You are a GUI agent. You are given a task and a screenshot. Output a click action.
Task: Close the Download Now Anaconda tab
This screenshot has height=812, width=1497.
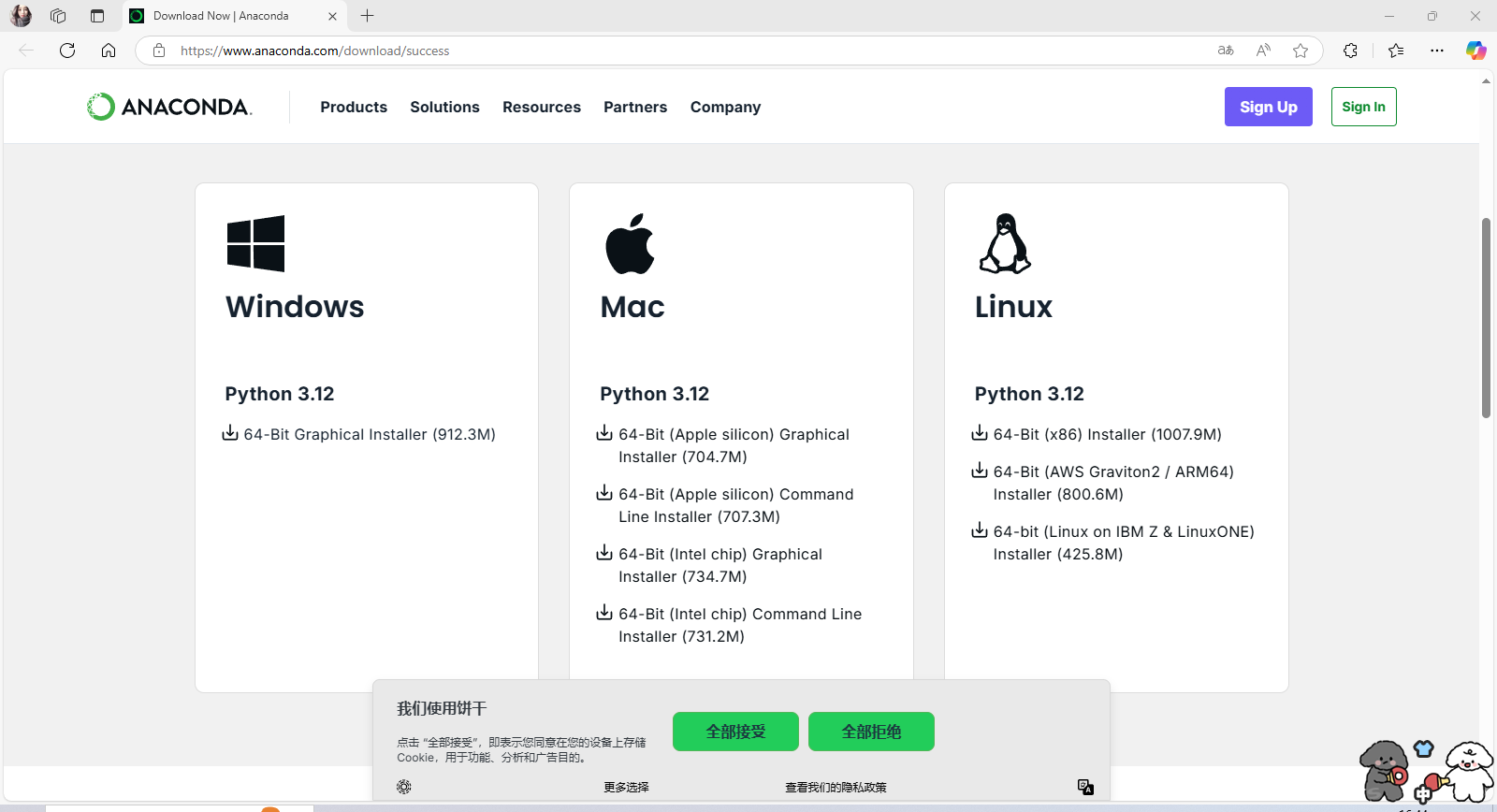pos(332,16)
